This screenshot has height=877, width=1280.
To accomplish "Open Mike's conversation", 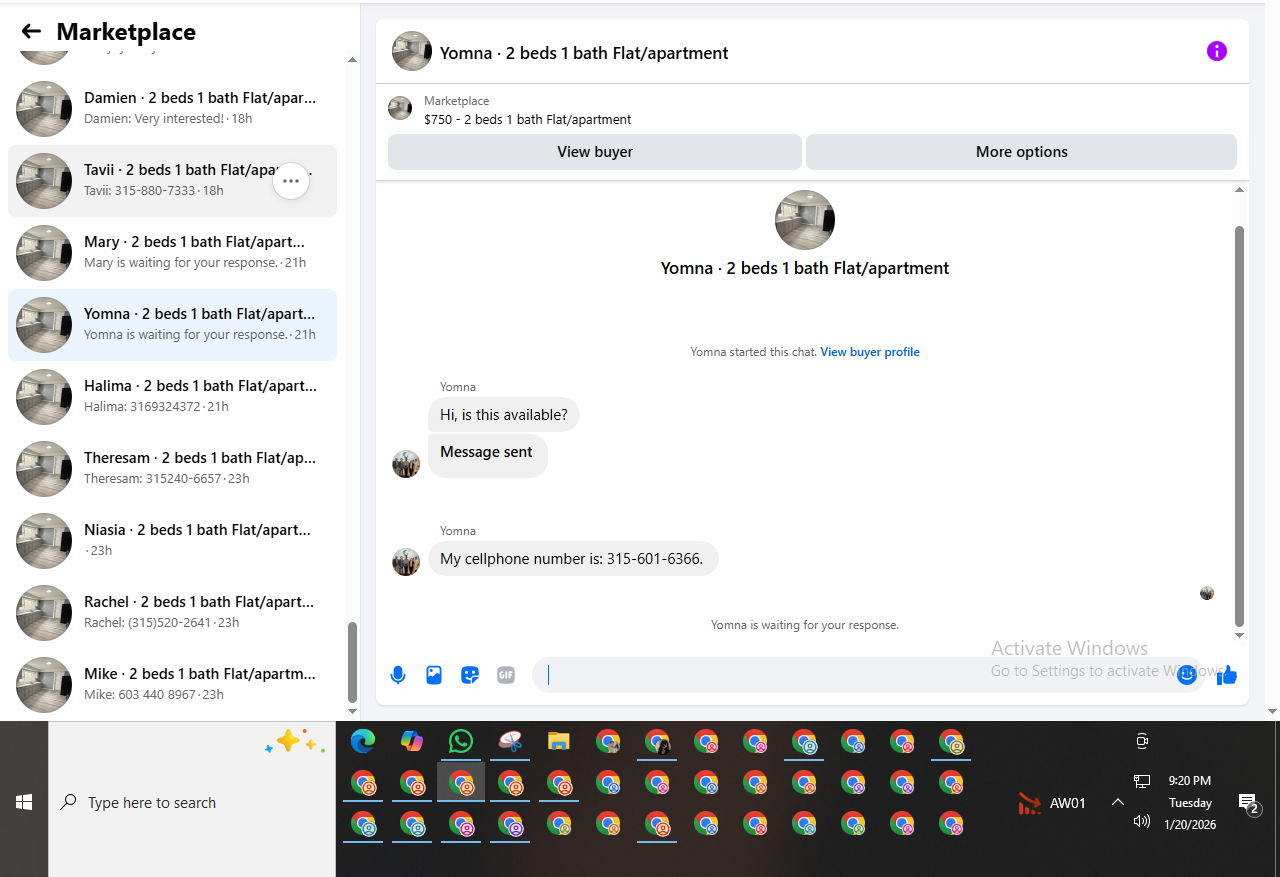I will click(x=172, y=685).
